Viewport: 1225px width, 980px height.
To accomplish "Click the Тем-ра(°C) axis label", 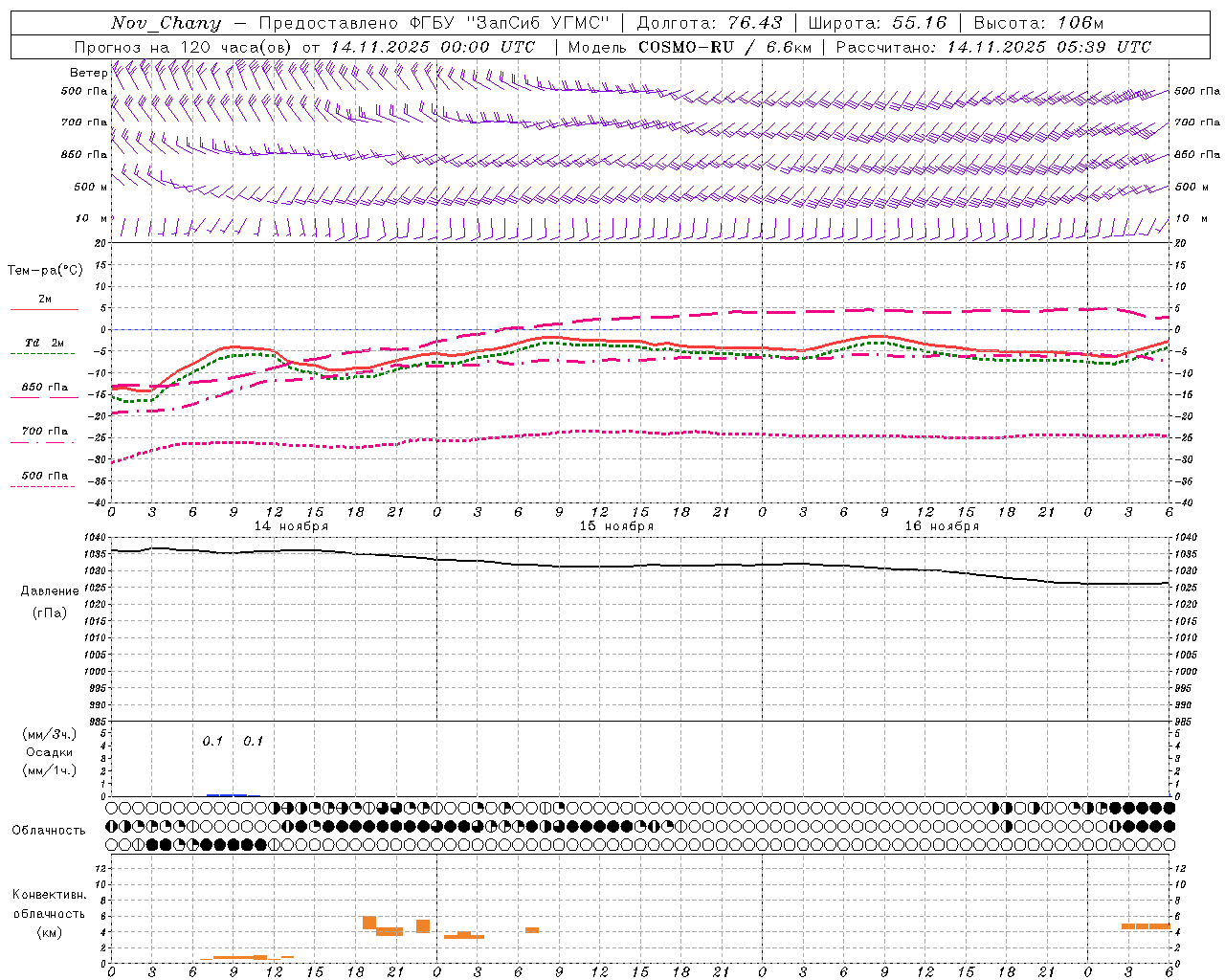I will pos(45,271).
